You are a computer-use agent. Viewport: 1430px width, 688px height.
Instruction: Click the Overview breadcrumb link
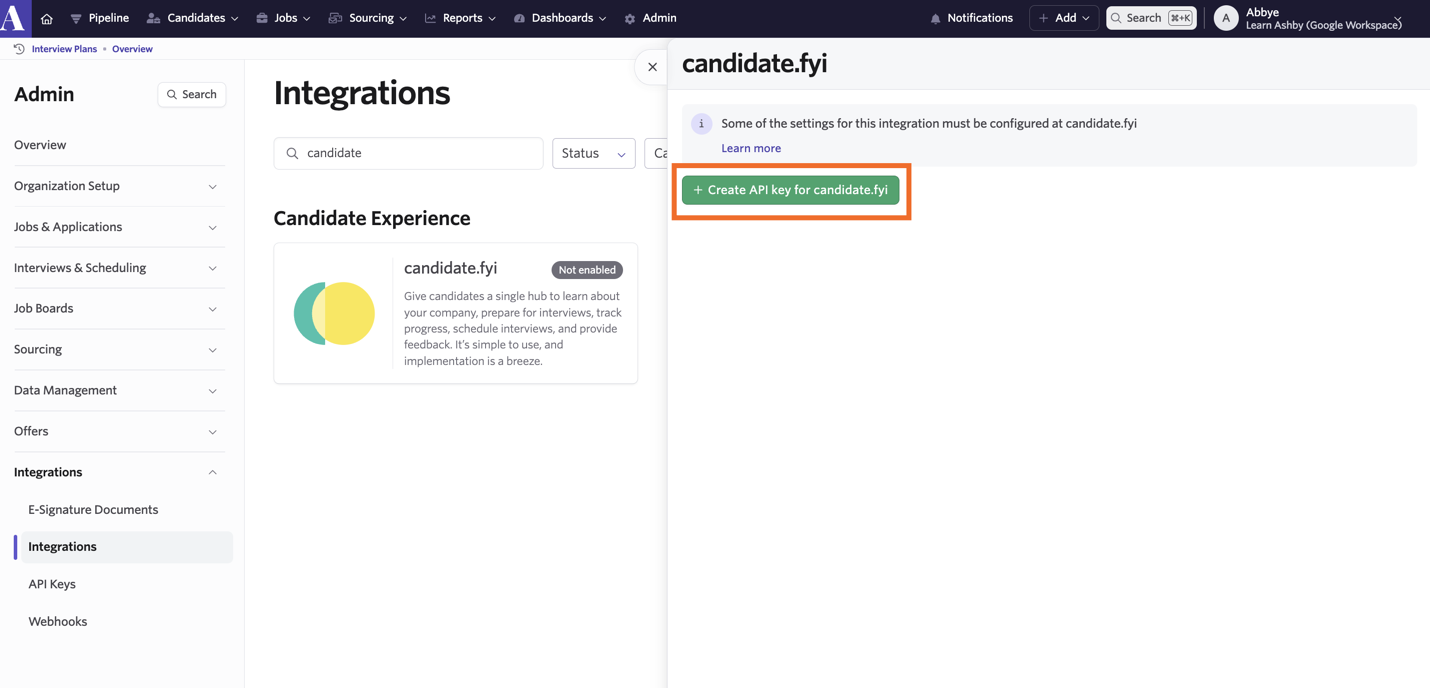tap(132, 49)
